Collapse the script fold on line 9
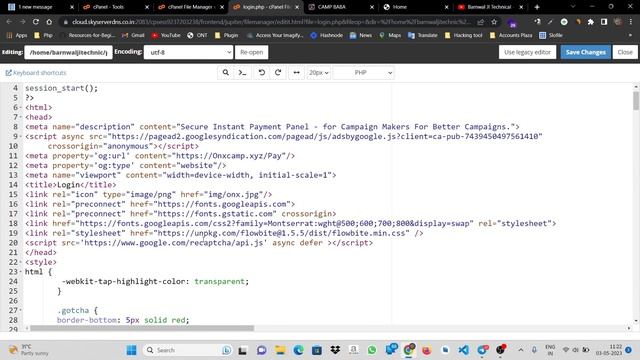 20,137
